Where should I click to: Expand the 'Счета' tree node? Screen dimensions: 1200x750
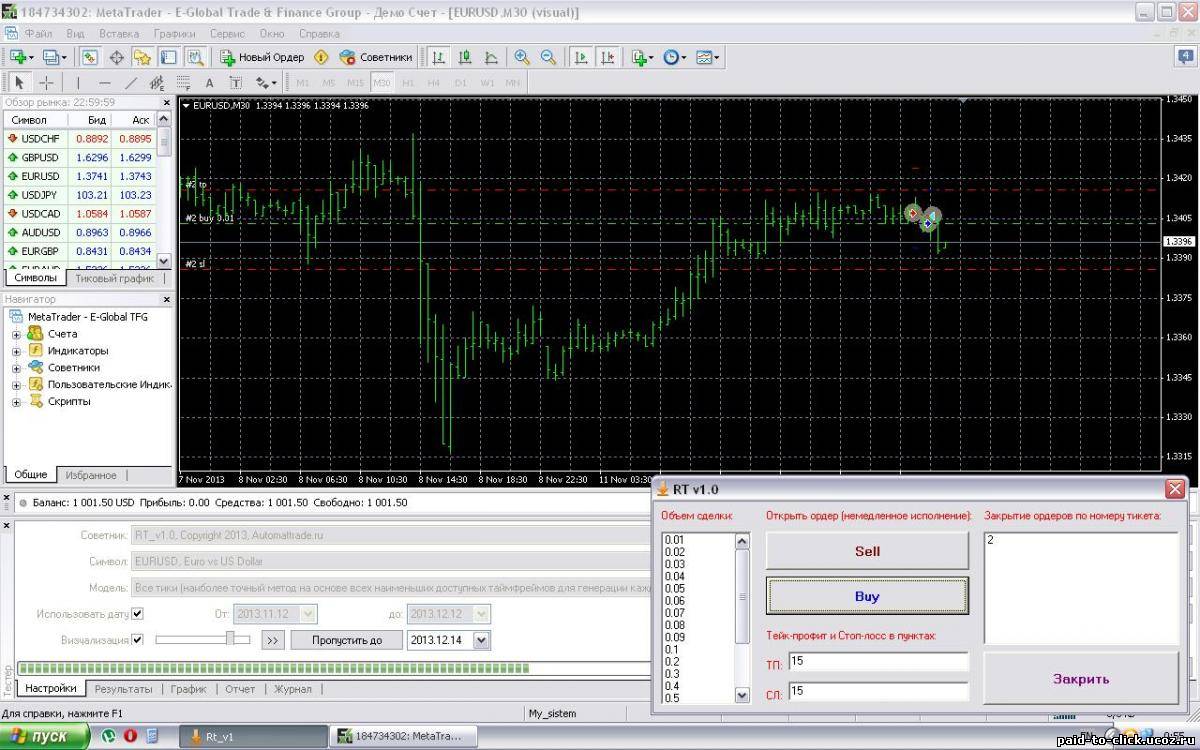tap(16, 334)
